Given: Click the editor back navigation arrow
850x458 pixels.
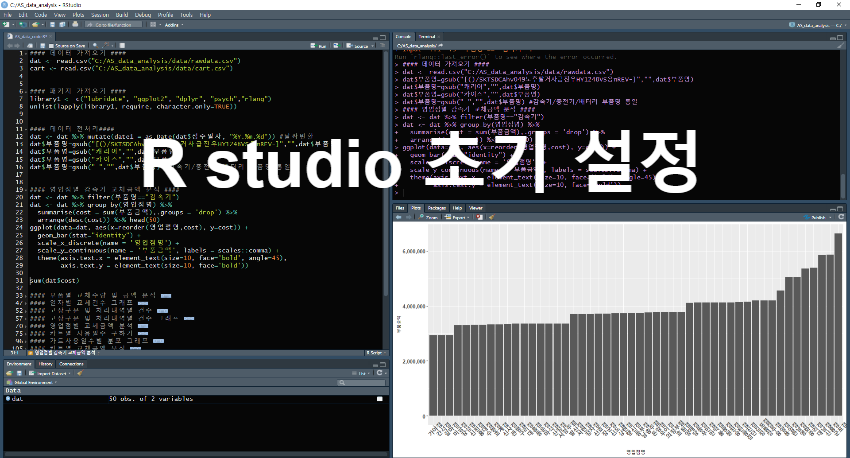Looking at the screenshot, I should coord(9,46).
